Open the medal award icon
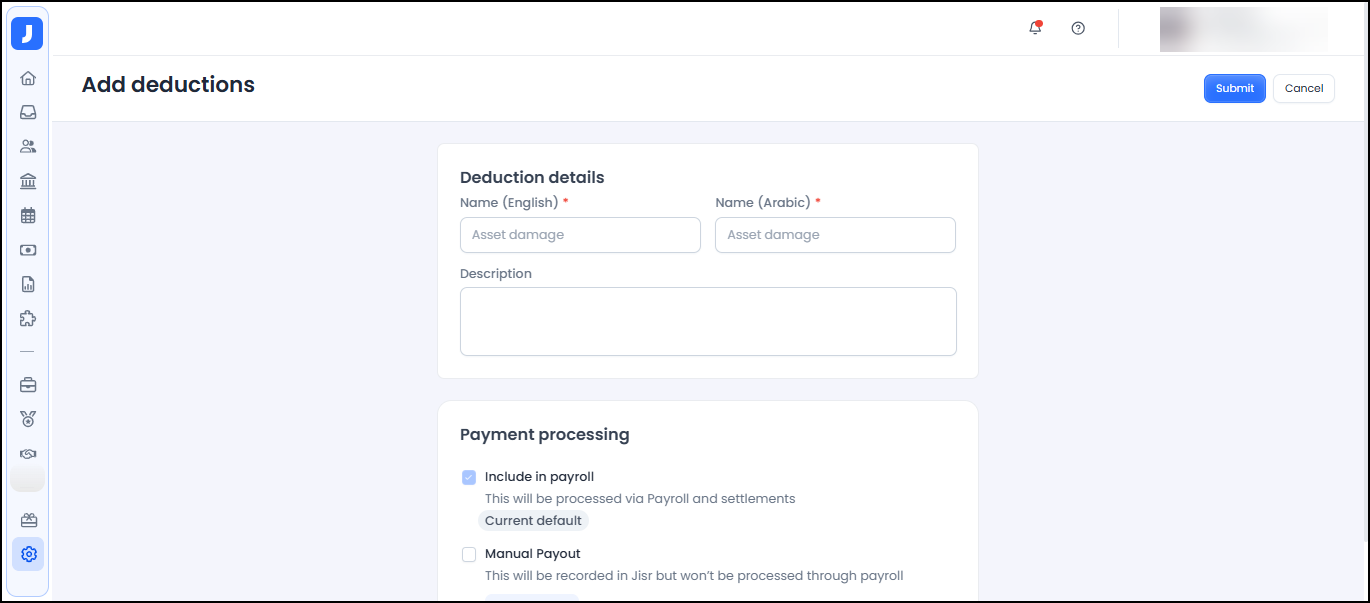The height and width of the screenshot is (603, 1370). point(28,419)
